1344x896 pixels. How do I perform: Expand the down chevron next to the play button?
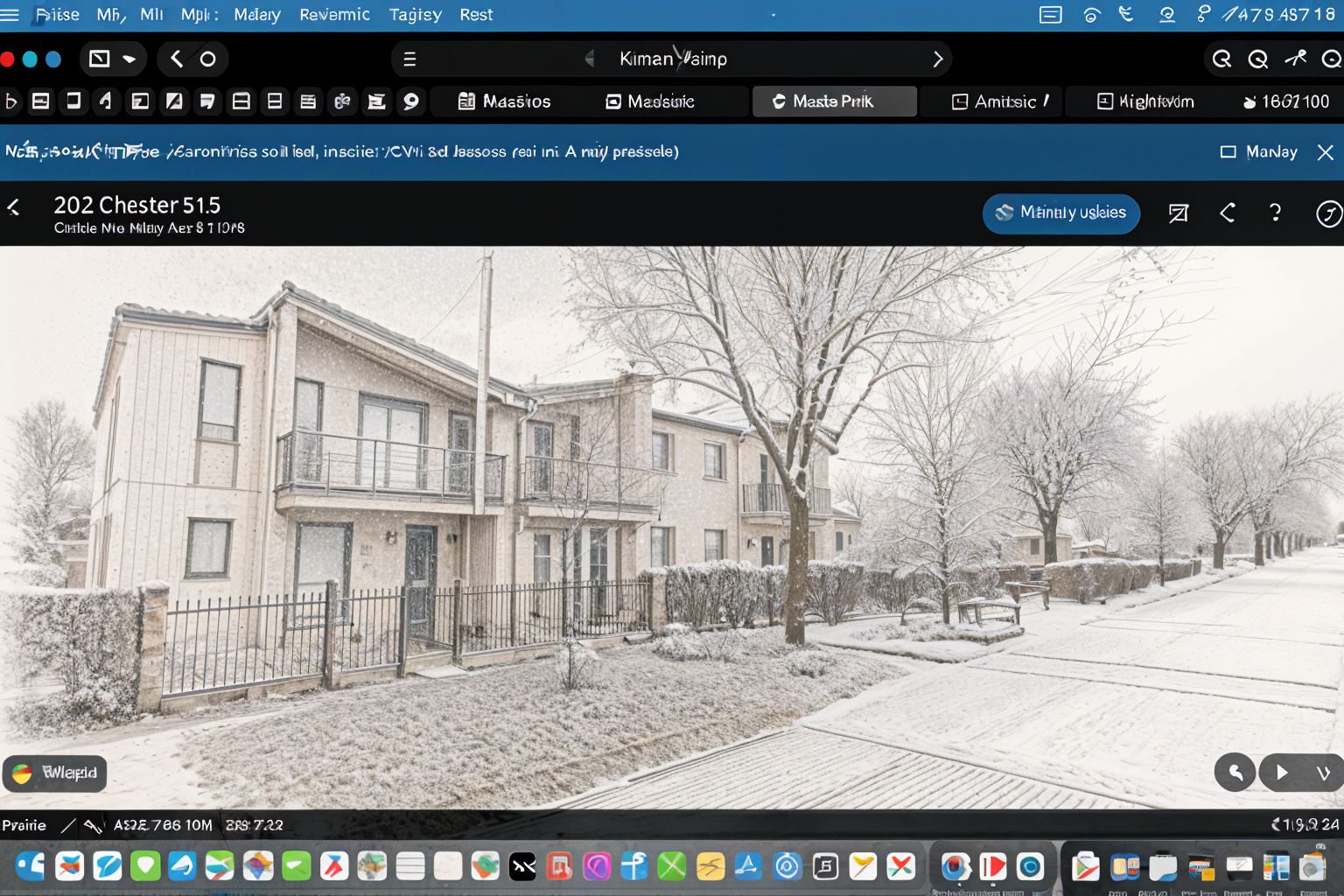click(1323, 773)
